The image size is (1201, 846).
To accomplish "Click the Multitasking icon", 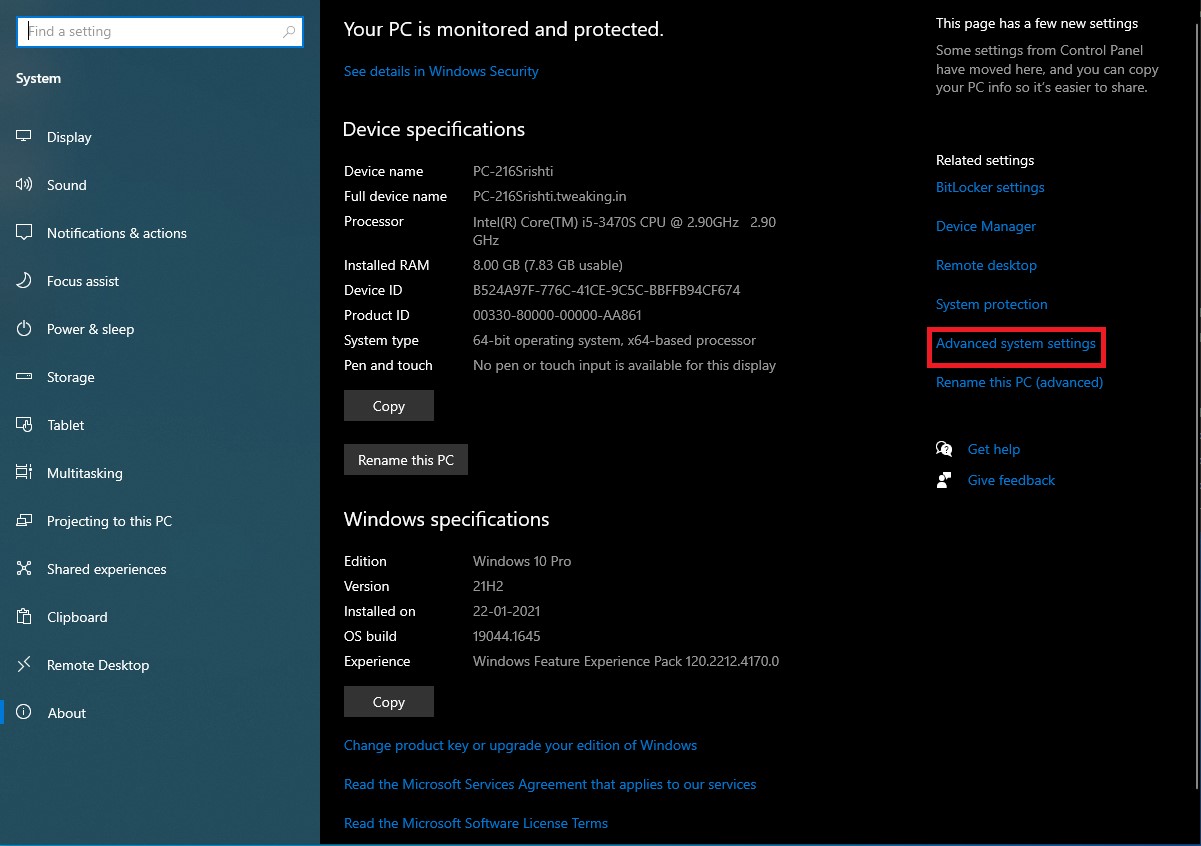I will (x=25, y=473).
